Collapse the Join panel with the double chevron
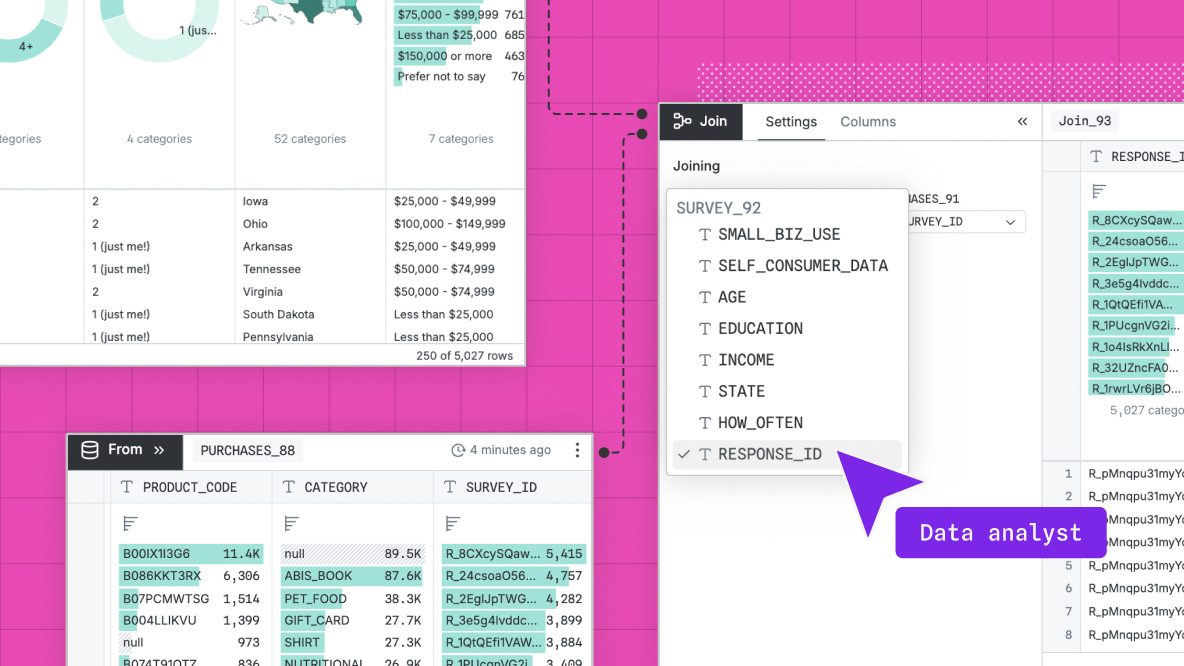 [x=1022, y=121]
